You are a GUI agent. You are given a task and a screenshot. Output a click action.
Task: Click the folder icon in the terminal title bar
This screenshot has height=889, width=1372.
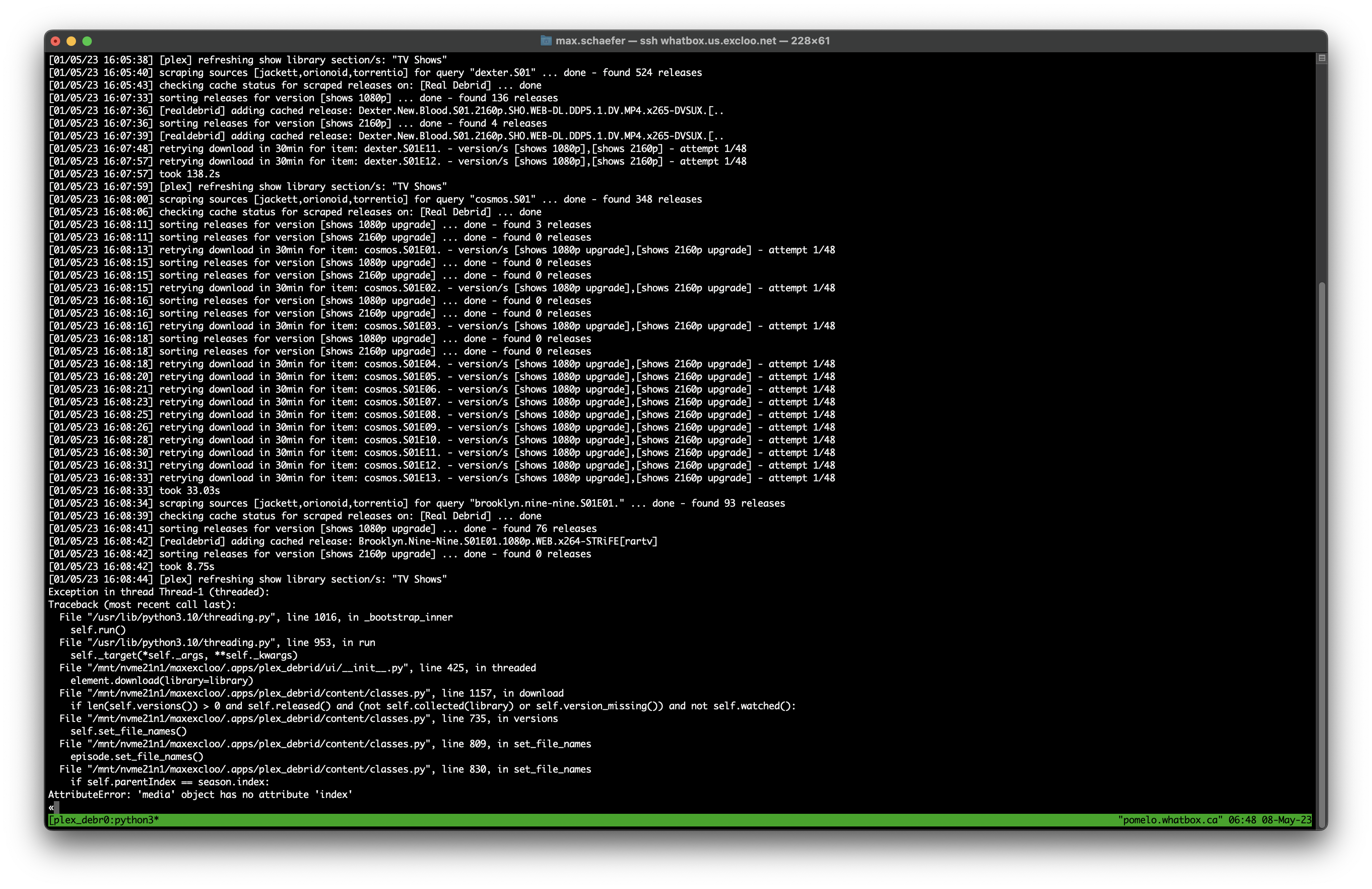545,41
